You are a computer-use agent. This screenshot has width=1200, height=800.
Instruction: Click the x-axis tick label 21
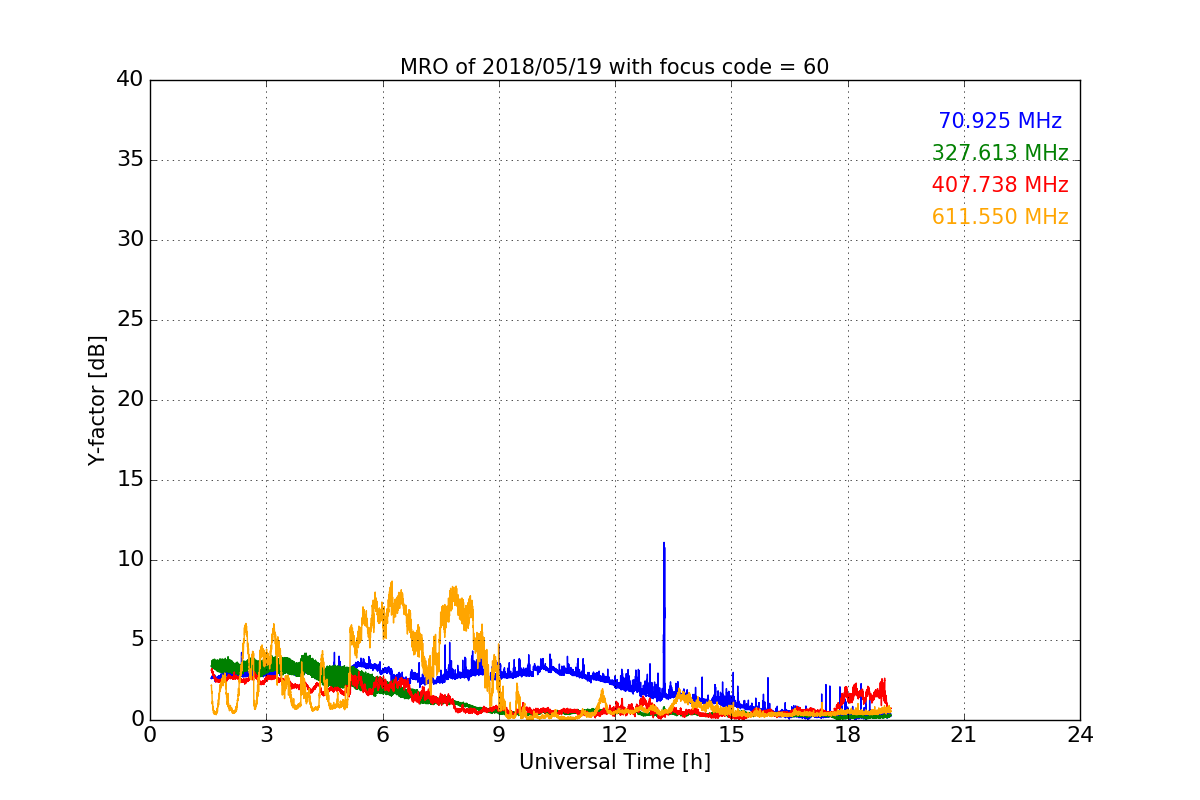(964, 734)
